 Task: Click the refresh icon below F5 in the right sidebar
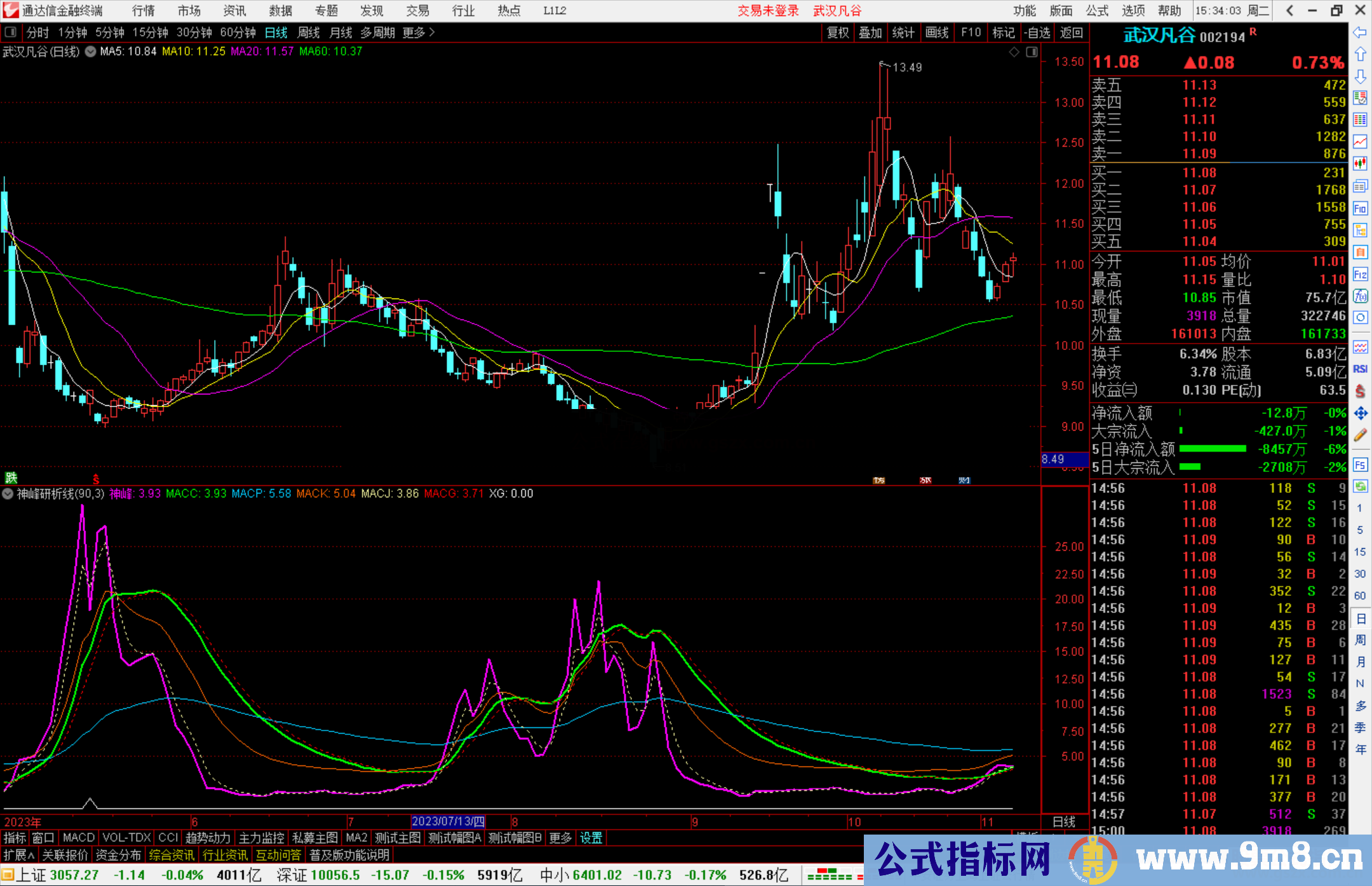[x=1361, y=485]
